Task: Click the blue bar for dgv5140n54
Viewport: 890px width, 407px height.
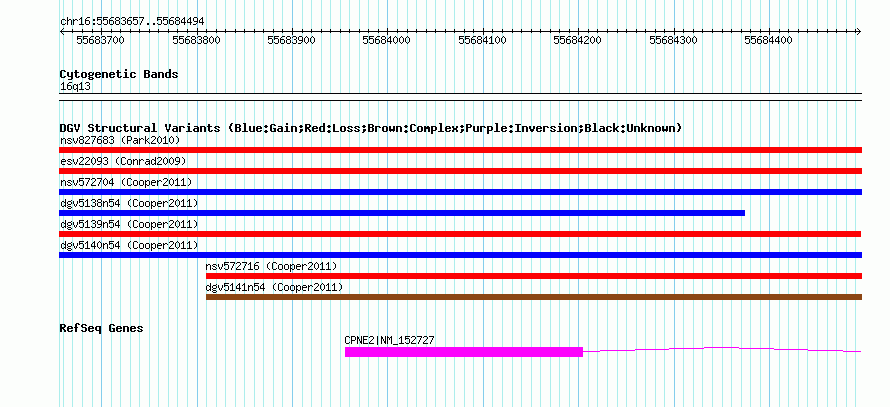Action: click(x=460, y=255)
